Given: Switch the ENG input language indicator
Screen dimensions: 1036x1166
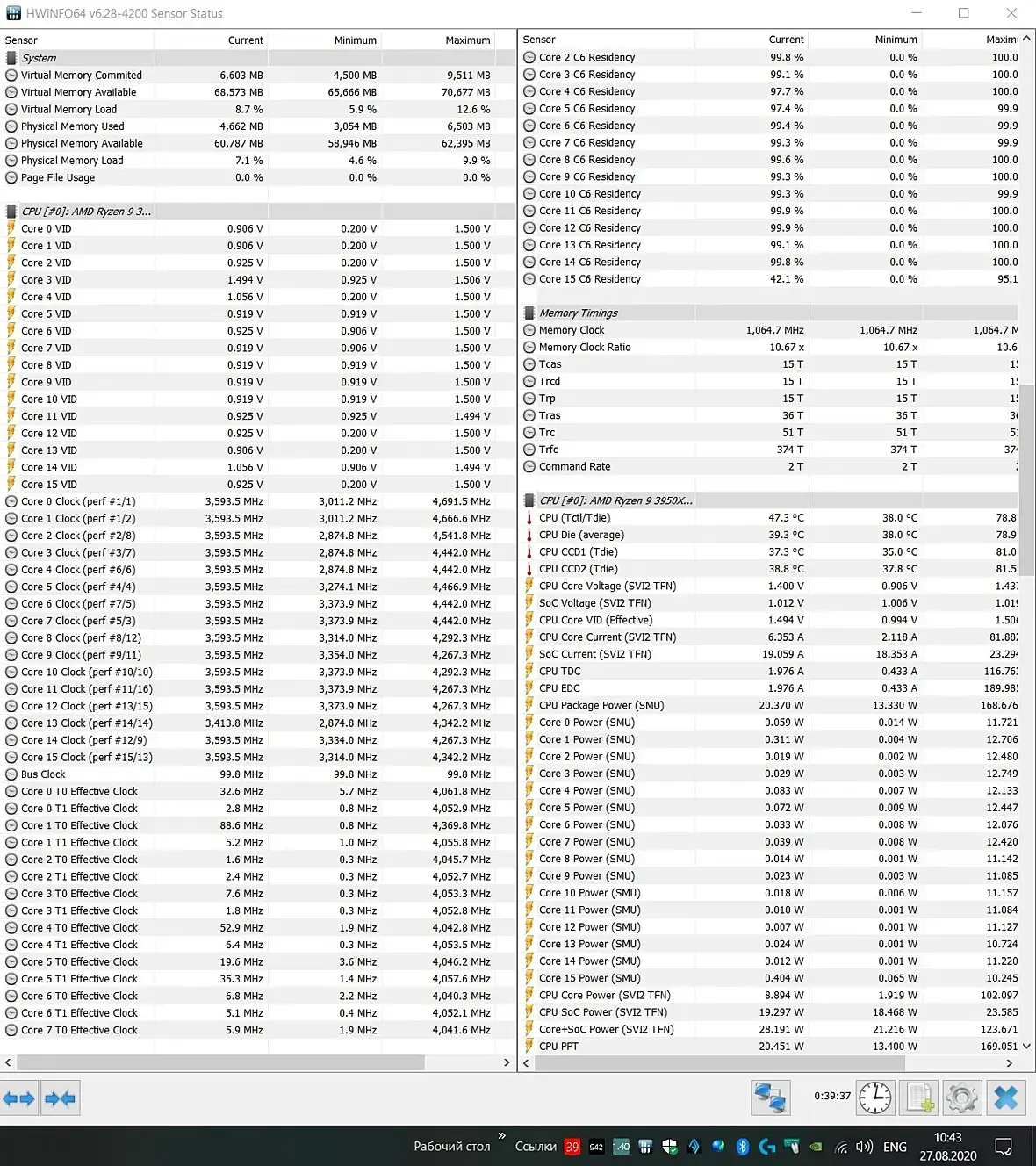Looking at the screenshot, I should 895,1147.
